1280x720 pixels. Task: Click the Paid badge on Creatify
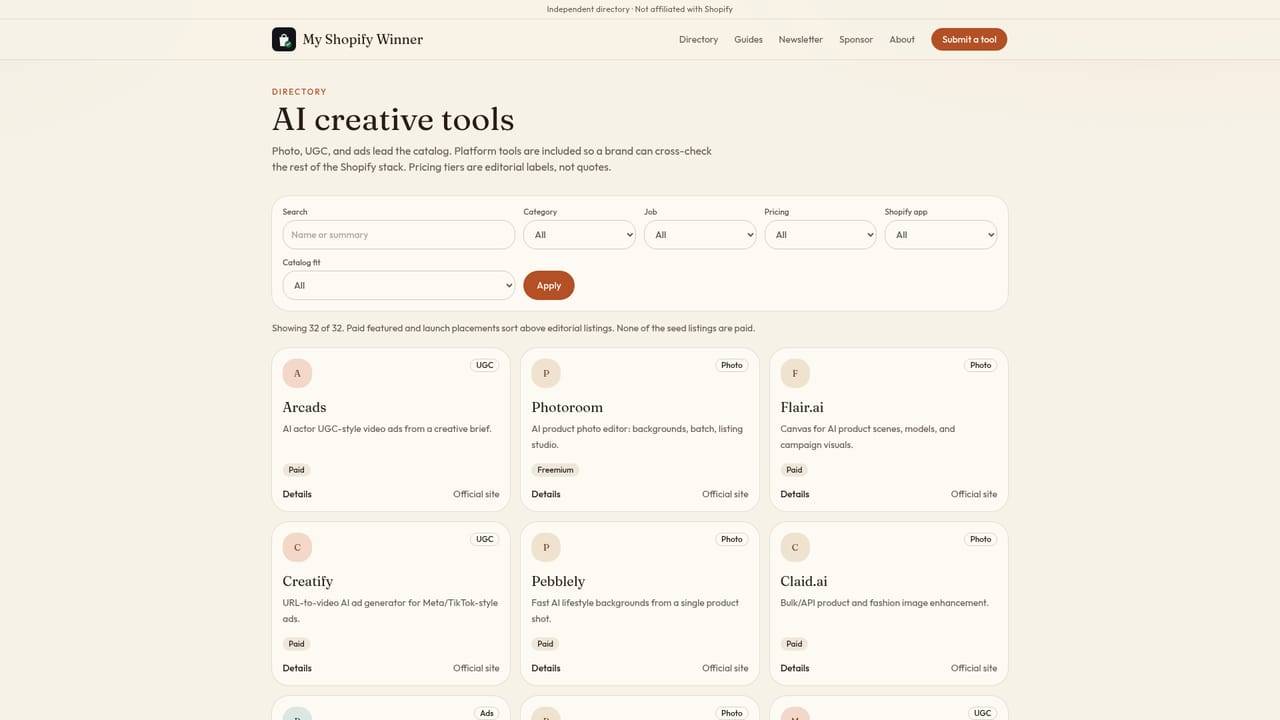[x=296, y=644]
